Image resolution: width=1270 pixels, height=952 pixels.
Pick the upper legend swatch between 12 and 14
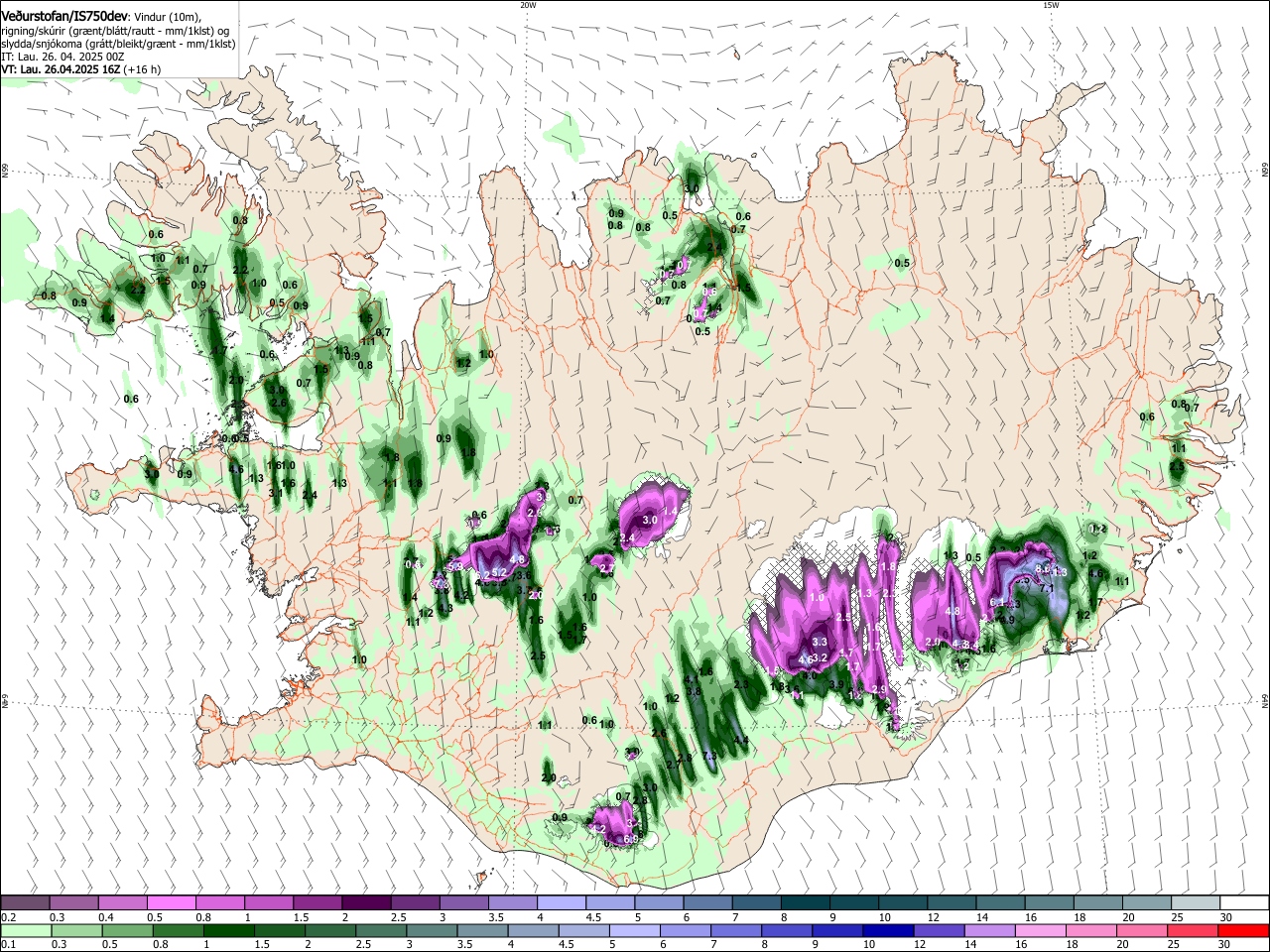click(952, 902)
